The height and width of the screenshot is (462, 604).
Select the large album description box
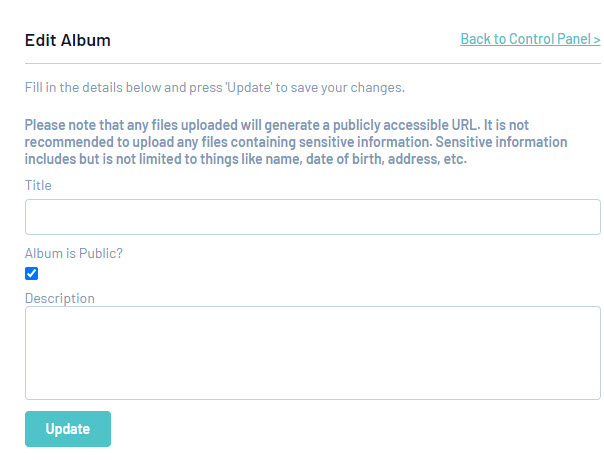pos(312,353)
